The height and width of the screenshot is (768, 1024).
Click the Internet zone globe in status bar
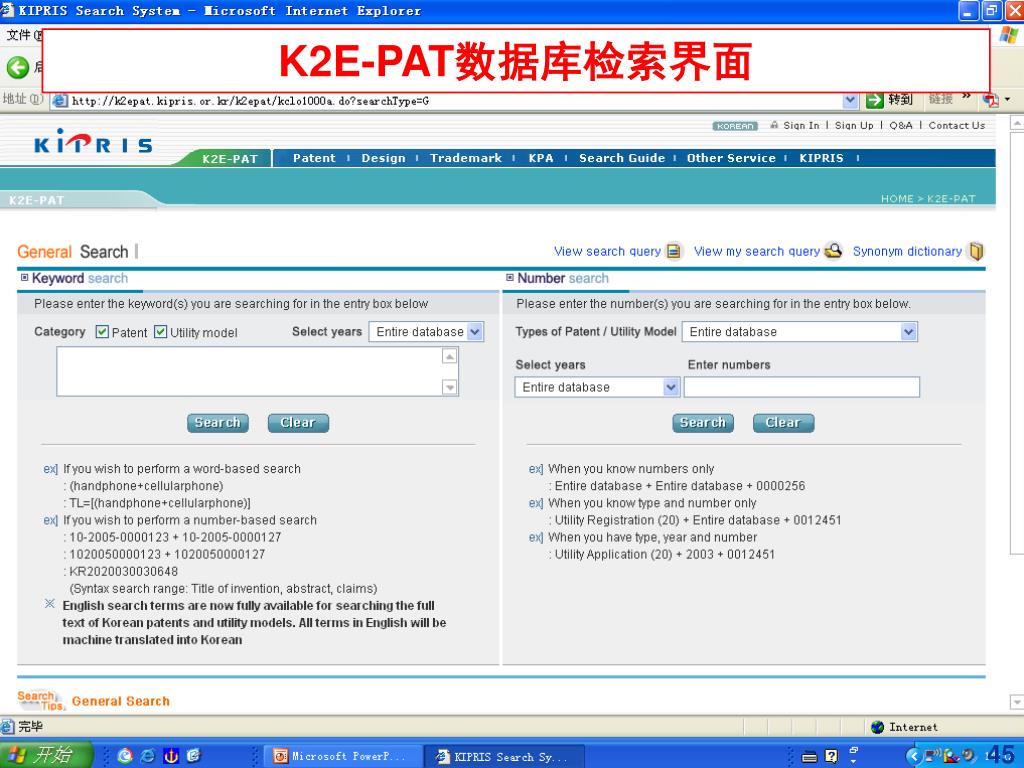[x=878, y=727]
